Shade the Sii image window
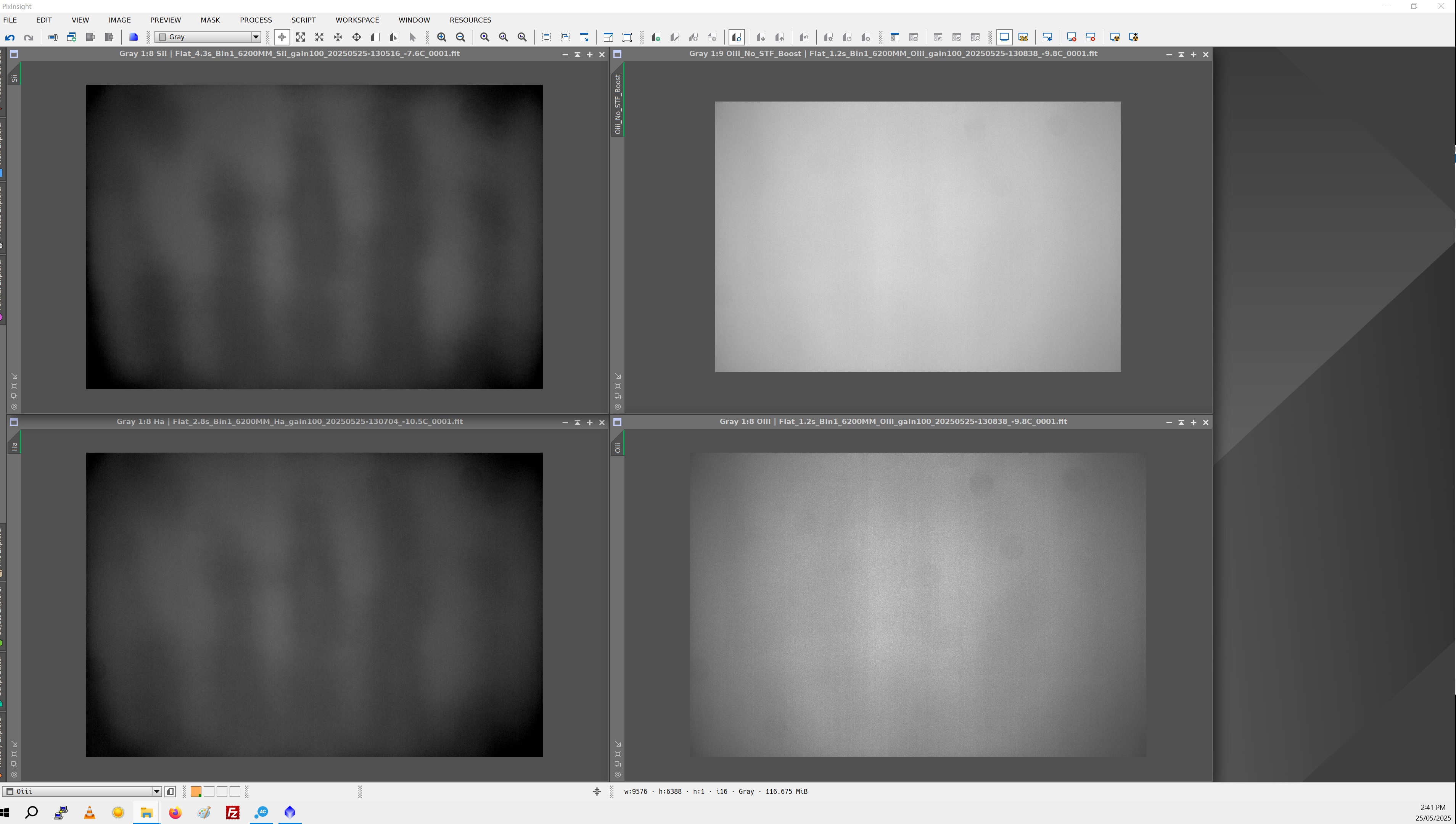1456x824 pixels. 577,55
